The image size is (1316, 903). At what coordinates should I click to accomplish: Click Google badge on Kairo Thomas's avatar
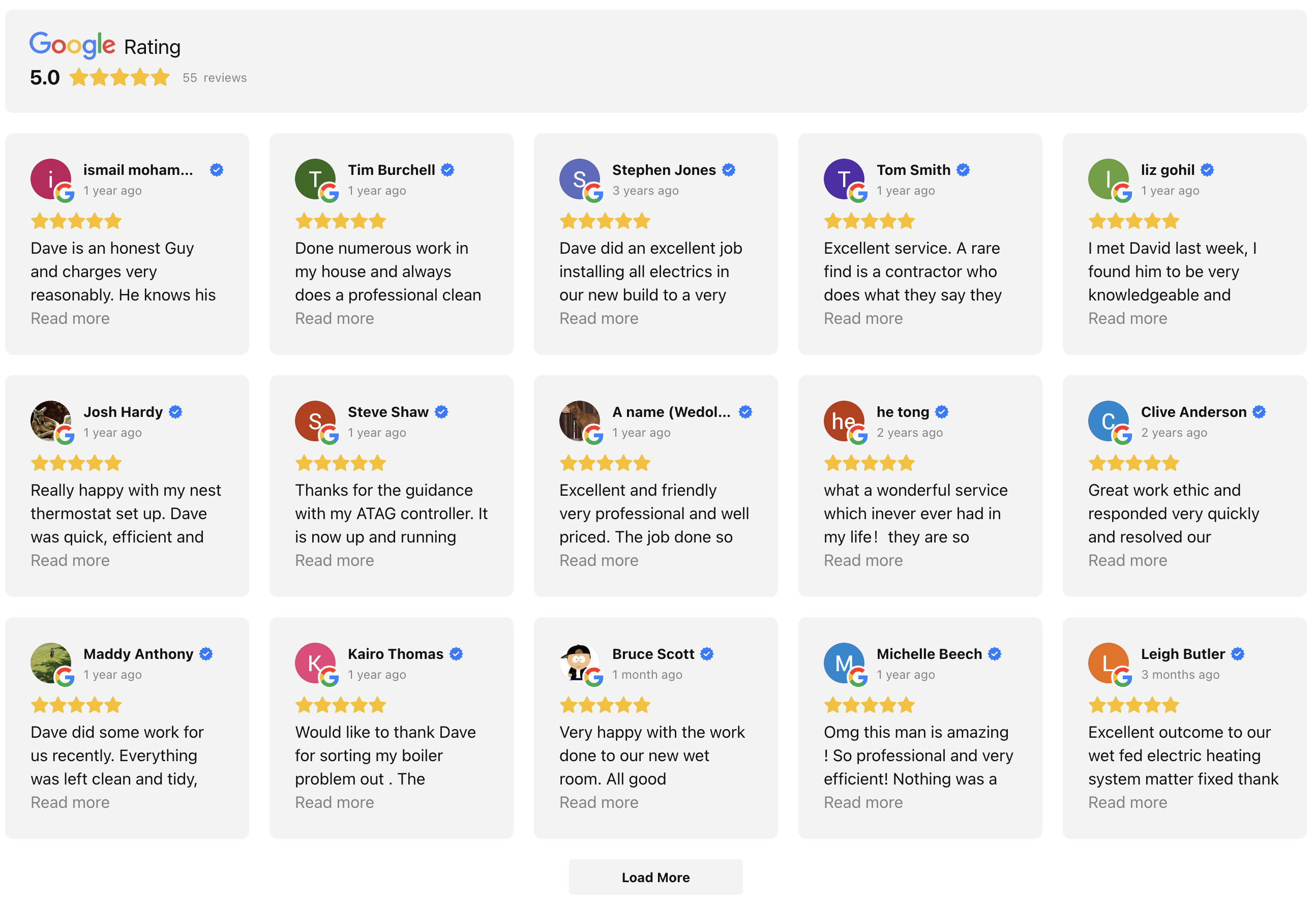point(330,677)
